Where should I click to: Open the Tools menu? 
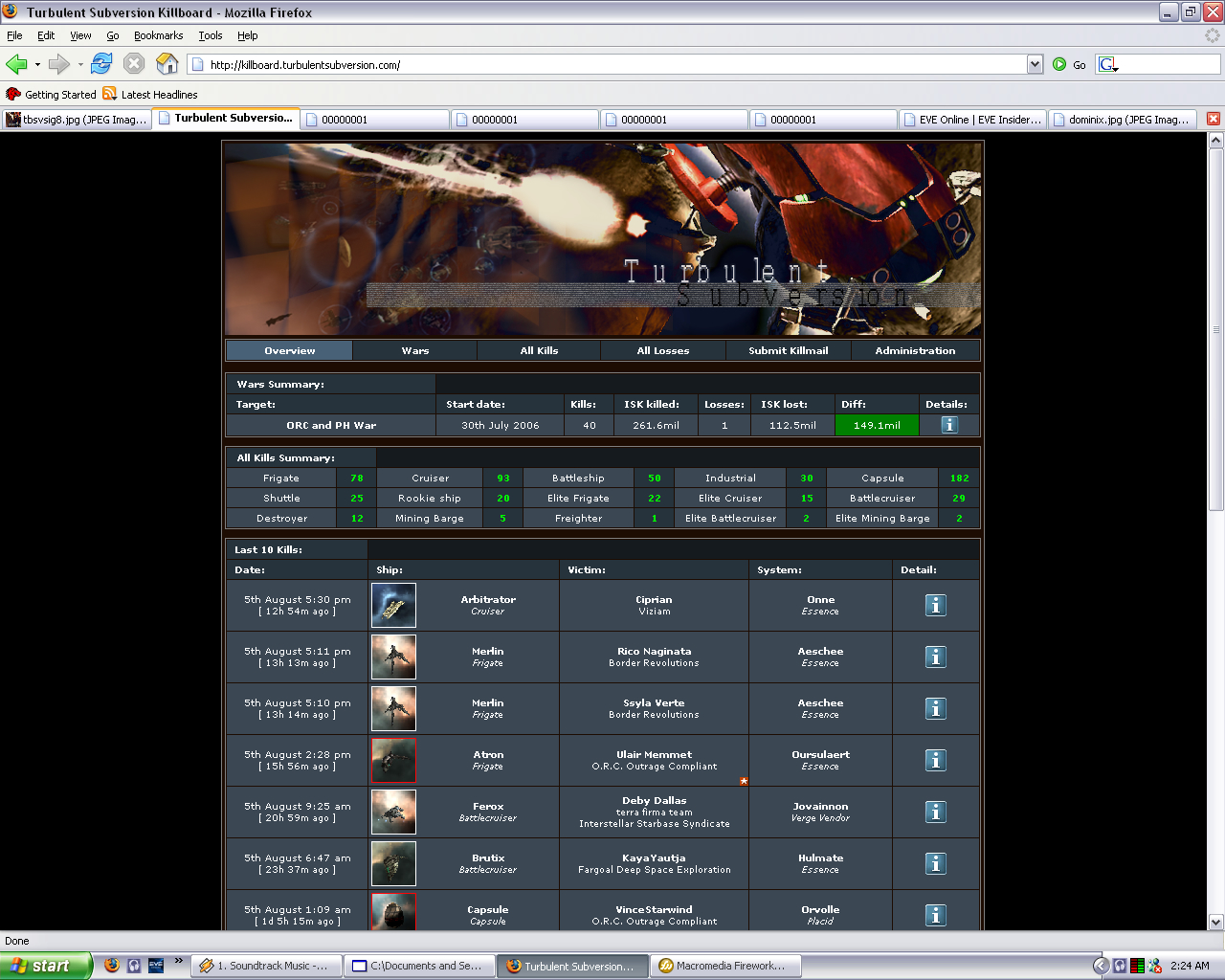211,35
